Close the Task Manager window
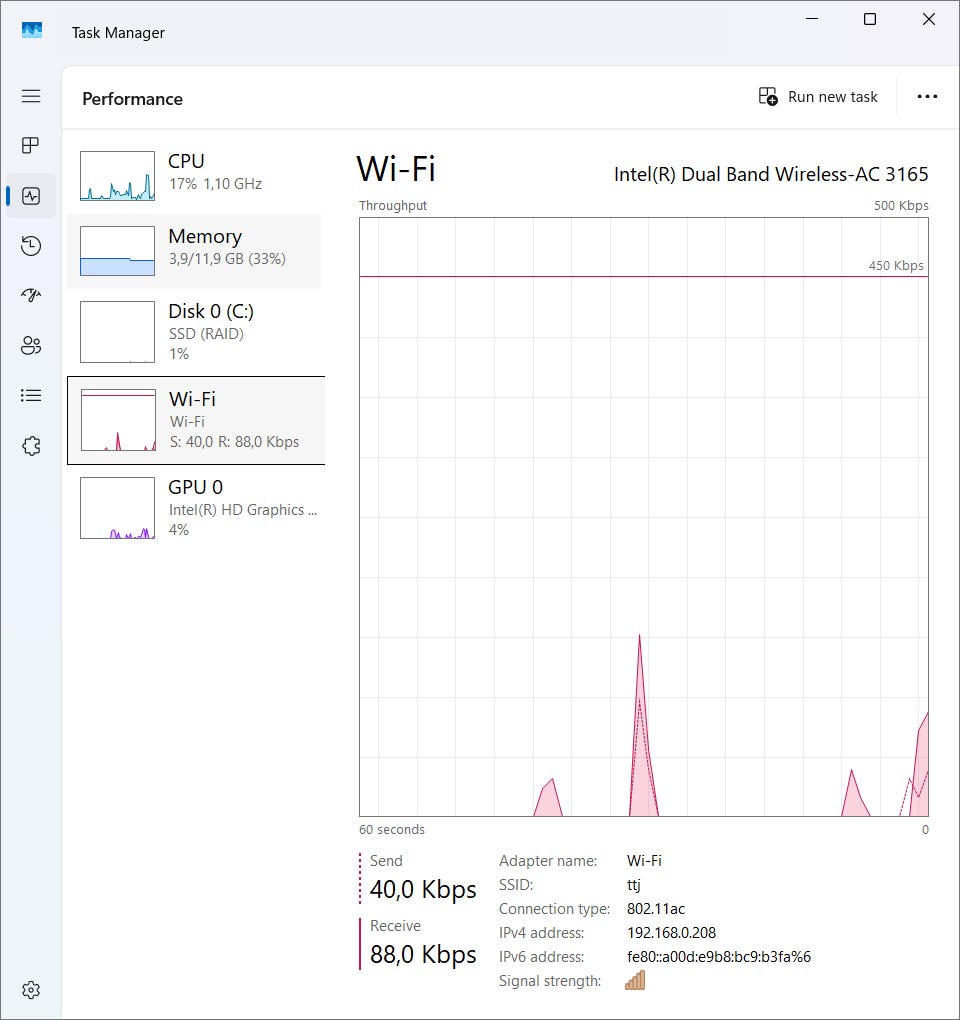960x1020 pixels. 929,19
